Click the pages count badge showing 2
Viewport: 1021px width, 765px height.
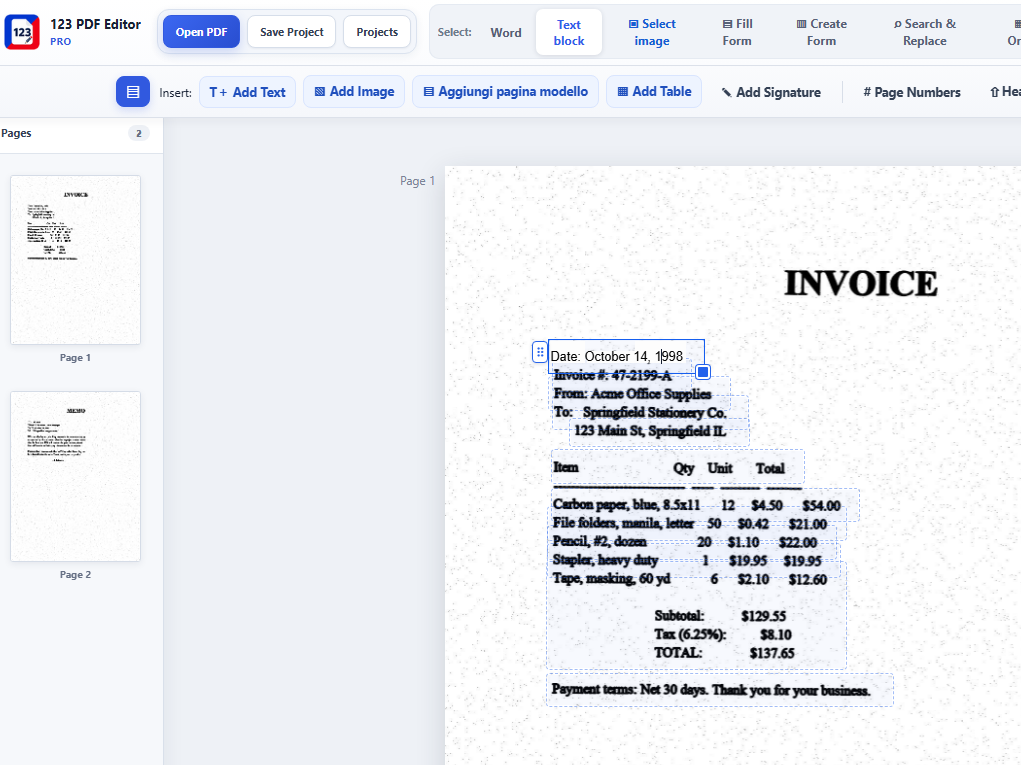(139, 133)
